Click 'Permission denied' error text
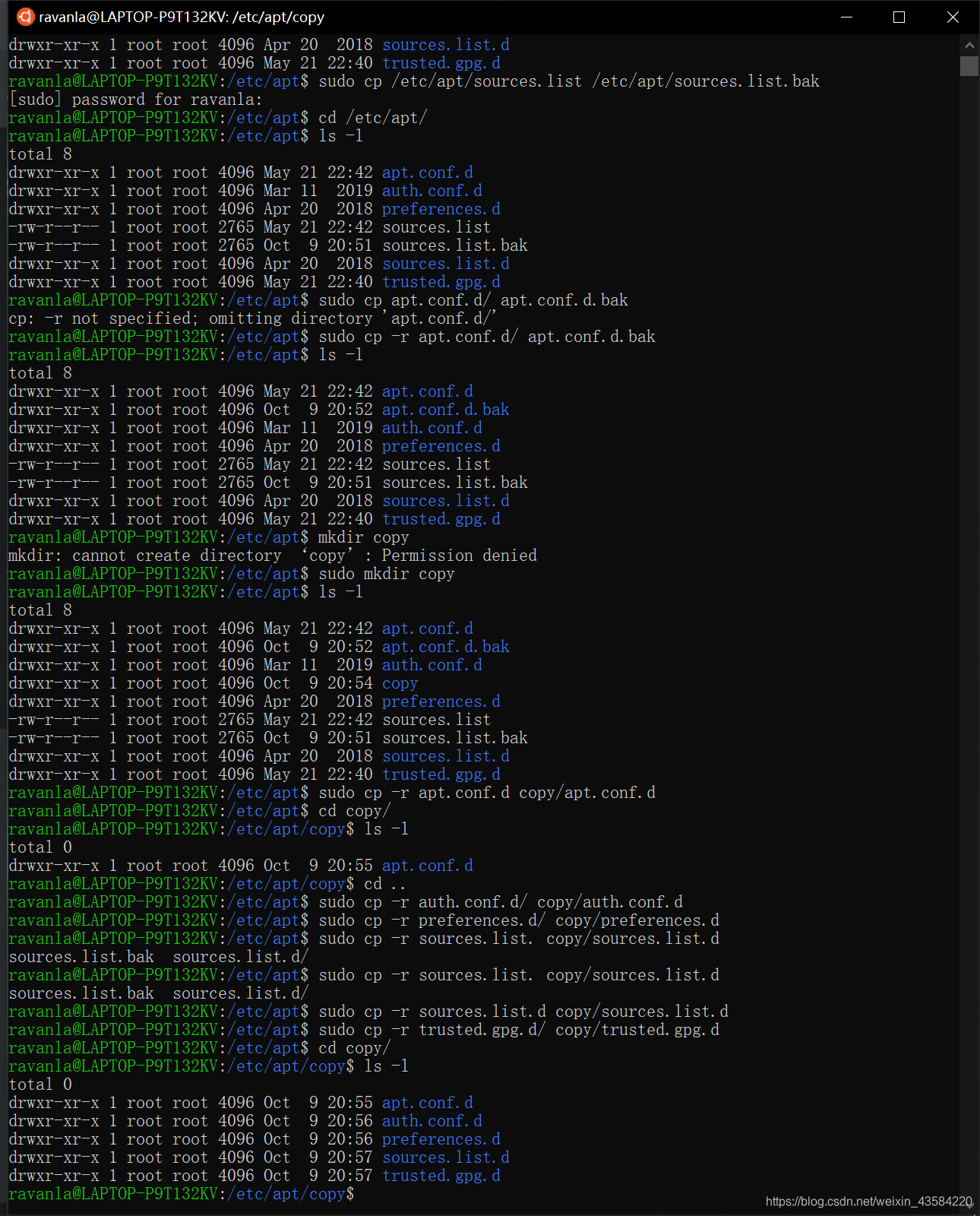 [460, 556]
